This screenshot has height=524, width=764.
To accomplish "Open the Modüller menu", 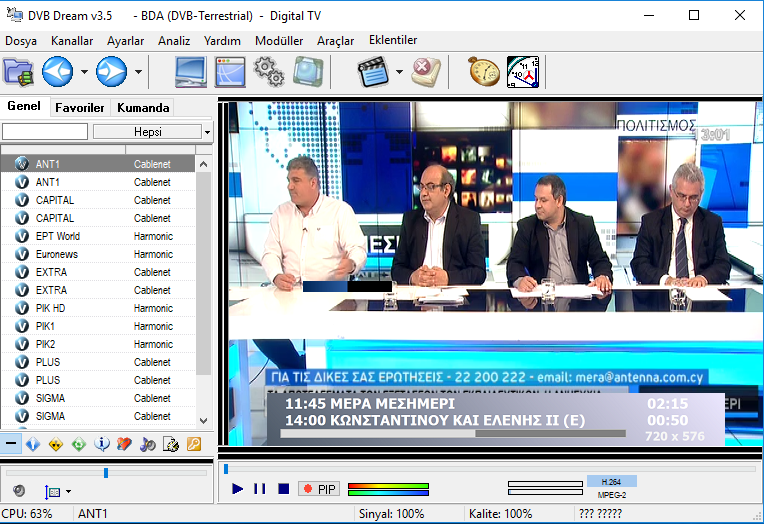I will pos(279,41).
